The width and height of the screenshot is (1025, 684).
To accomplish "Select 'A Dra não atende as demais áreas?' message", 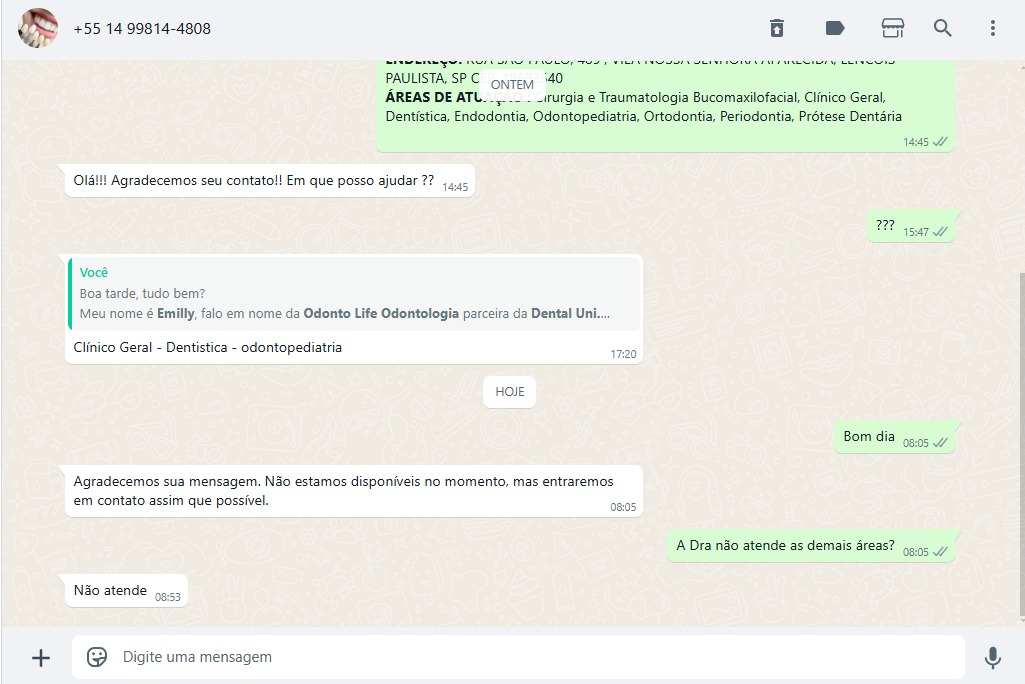I will pos(786,546).
